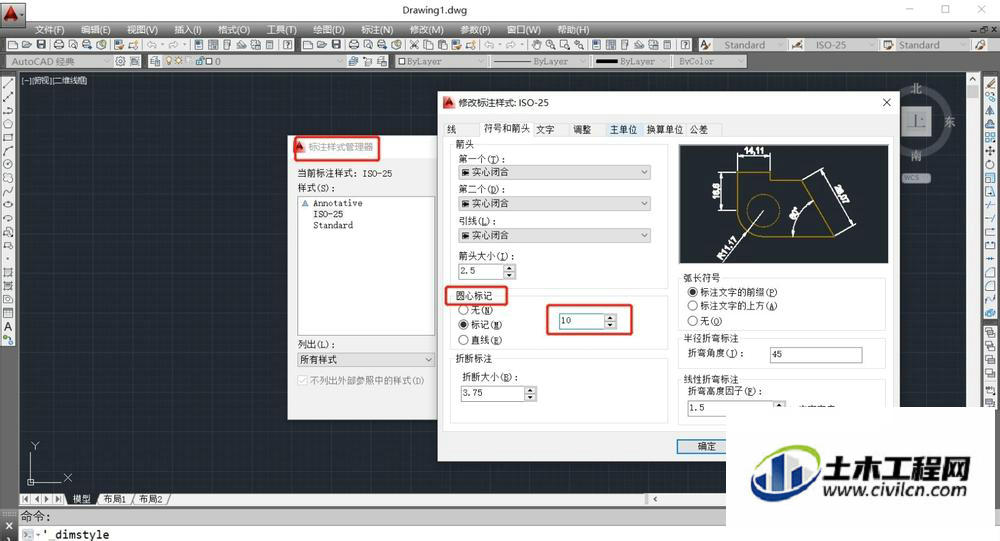Open the Table Style icon beside Standard
This screenshot has width=1000, height=541.
pos(888,45)
